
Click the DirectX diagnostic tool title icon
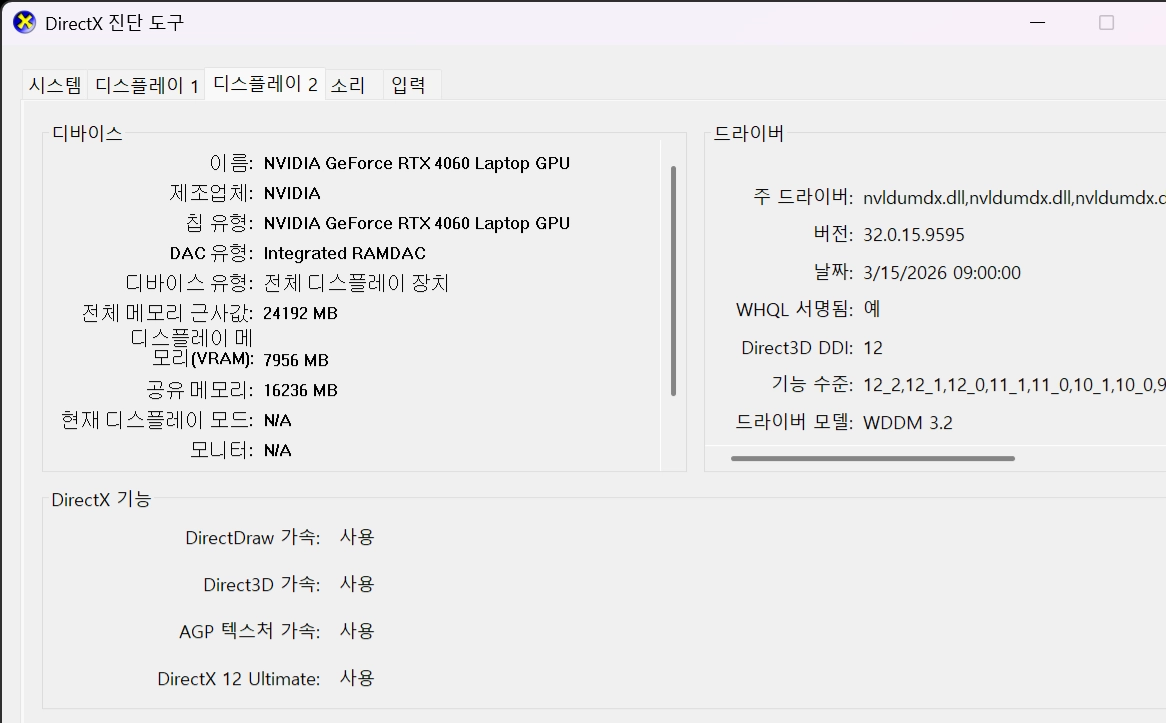tap(25, 23)
